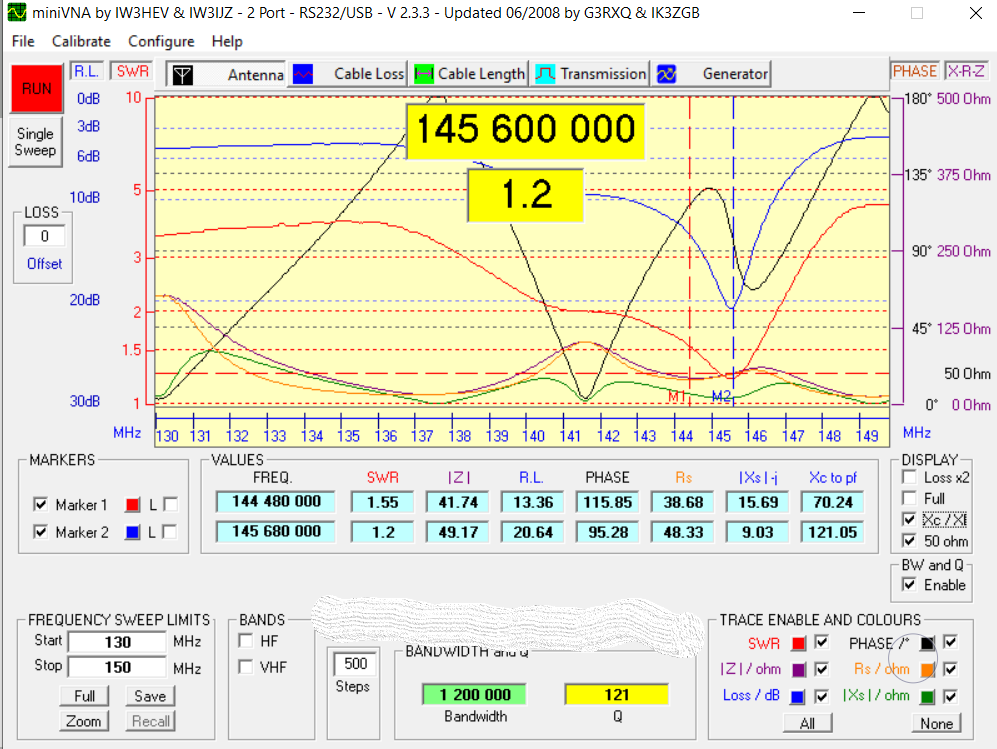Enable the HF band checkbox
Image resolution: width=997 pixels, height=749 pixels.
click(x=246, y=640)
